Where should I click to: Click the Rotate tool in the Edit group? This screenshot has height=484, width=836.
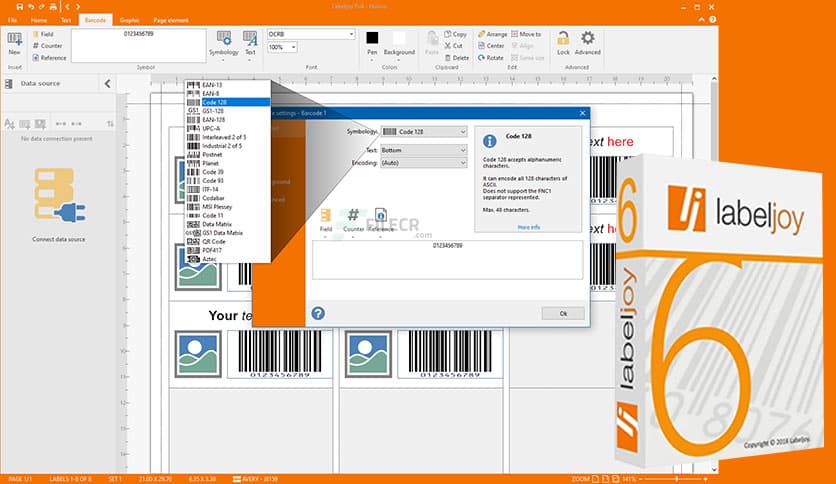pyautogui.click(x=489, y=58)
